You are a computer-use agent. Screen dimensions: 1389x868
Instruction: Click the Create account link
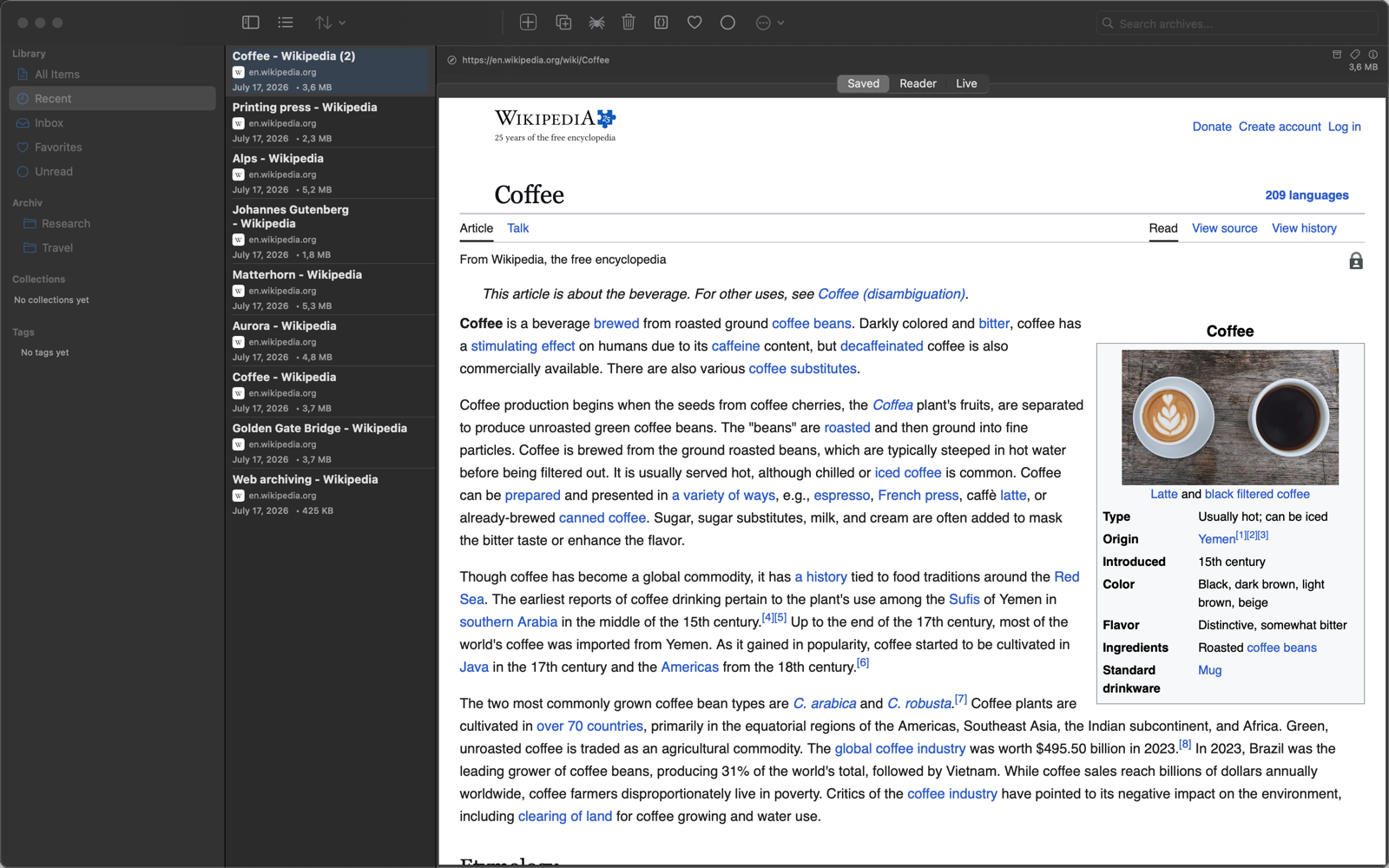(x=1280, y=127)
